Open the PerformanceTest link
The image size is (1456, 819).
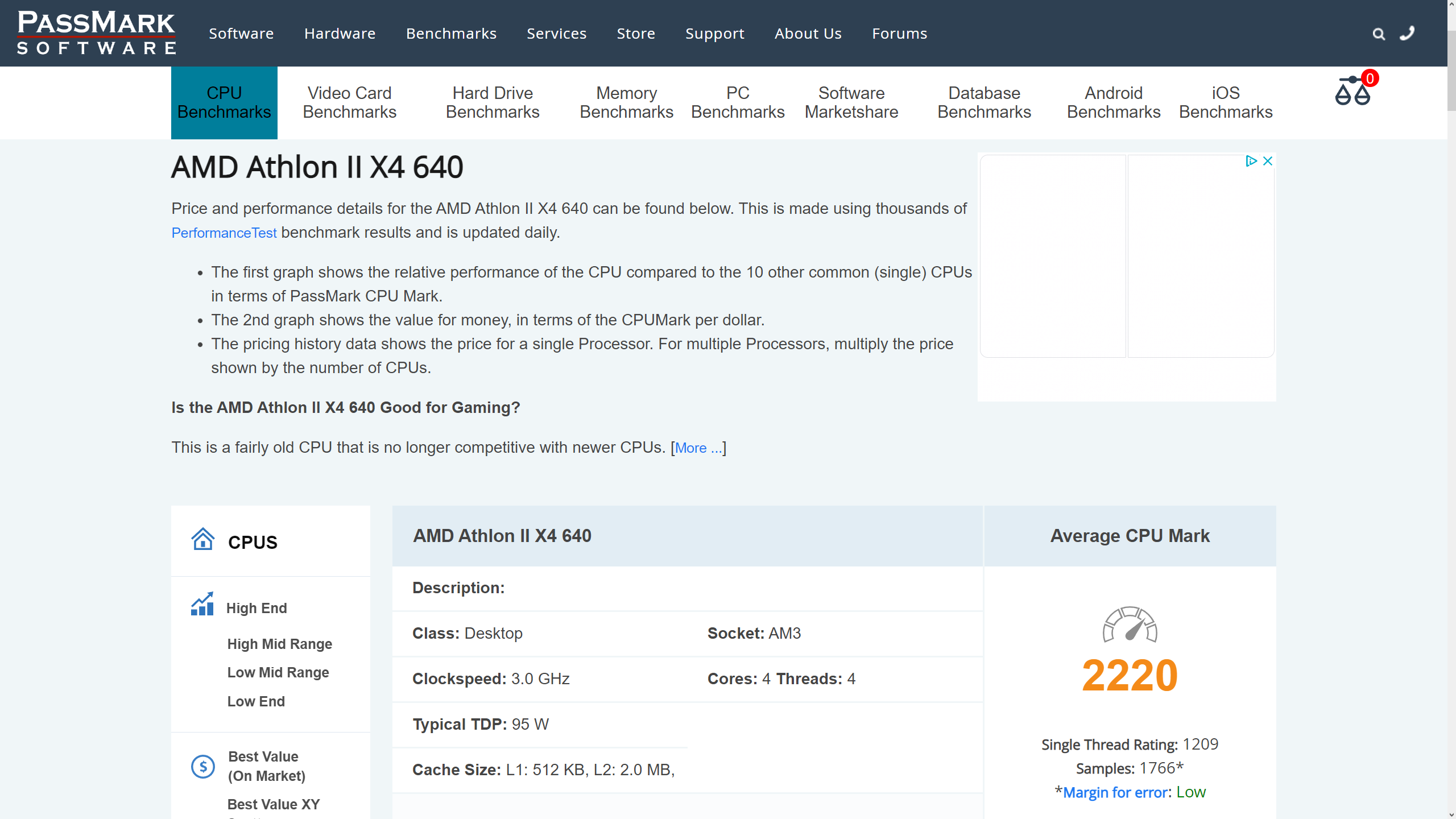pyautogui.click(x=224, y=233)
